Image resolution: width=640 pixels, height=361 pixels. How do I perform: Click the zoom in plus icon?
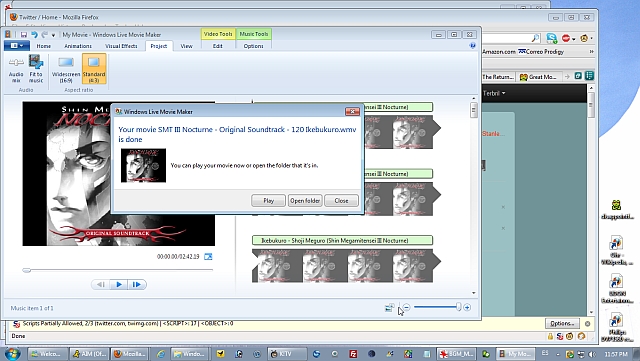[467, 307]
